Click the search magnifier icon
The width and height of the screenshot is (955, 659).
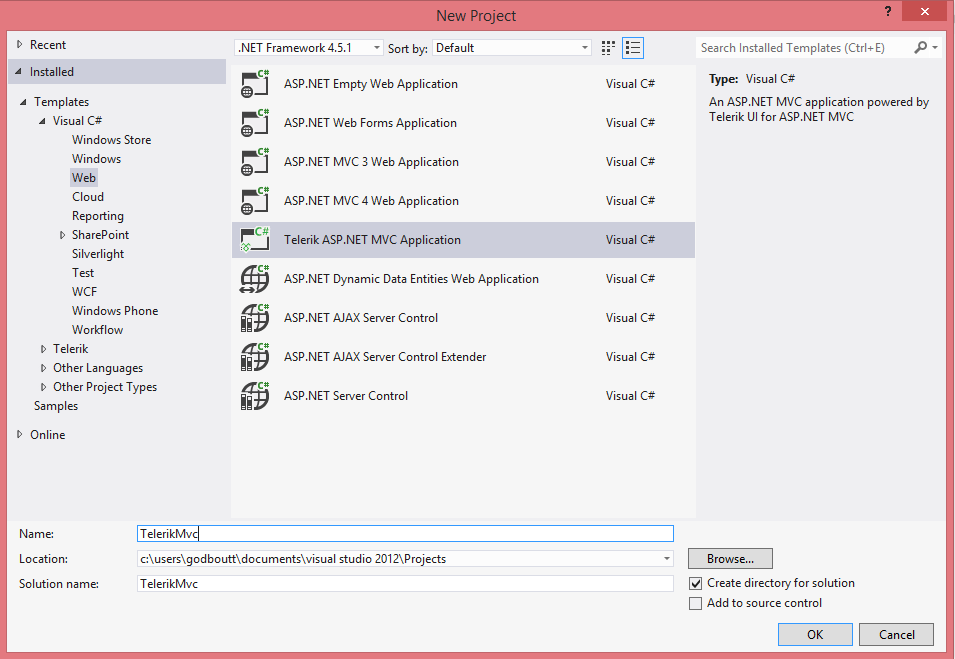pyautogui.click(x=921, y=48)
